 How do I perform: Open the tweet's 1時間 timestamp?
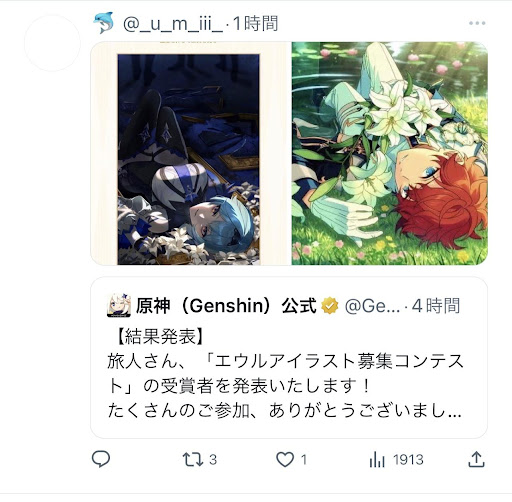[255, 24]
